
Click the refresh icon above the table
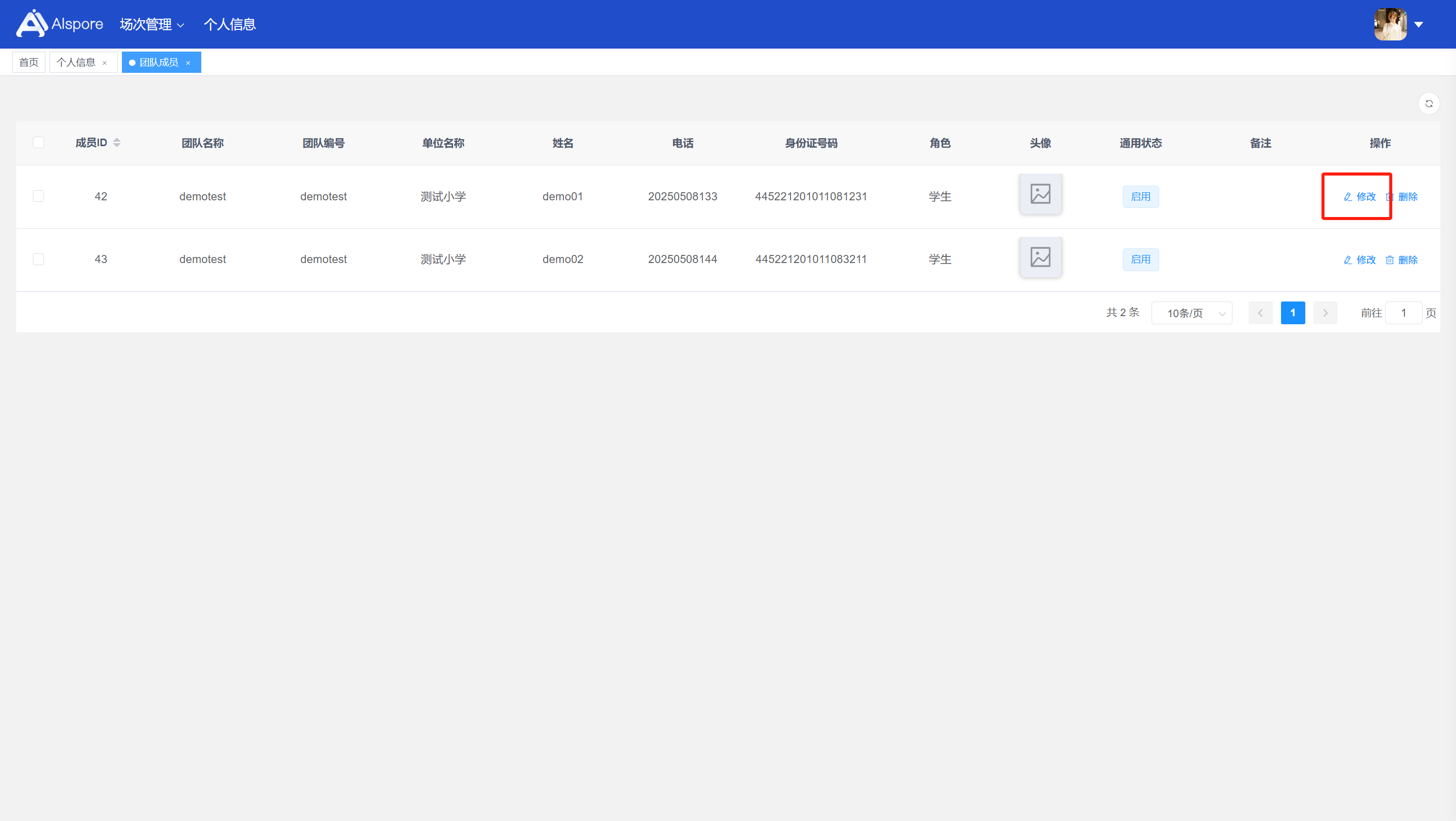pos(1428,104)
